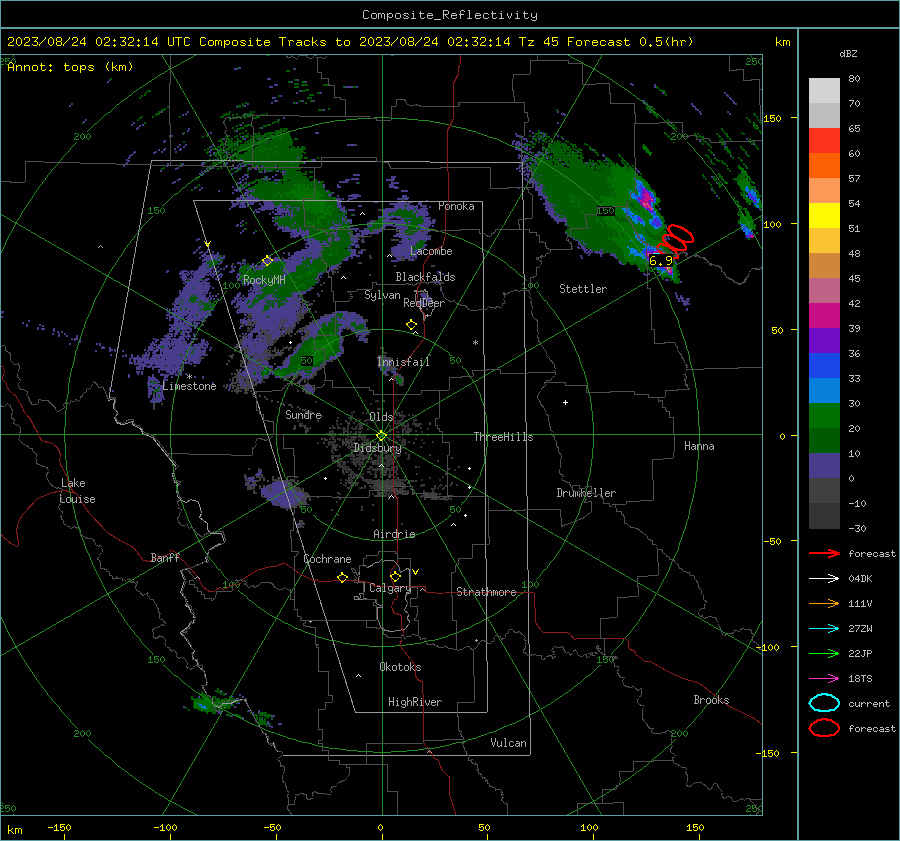This screenshot has height=841, width=900.
Task: Click the 6.9 storm top label
Action: coord(660,261)
